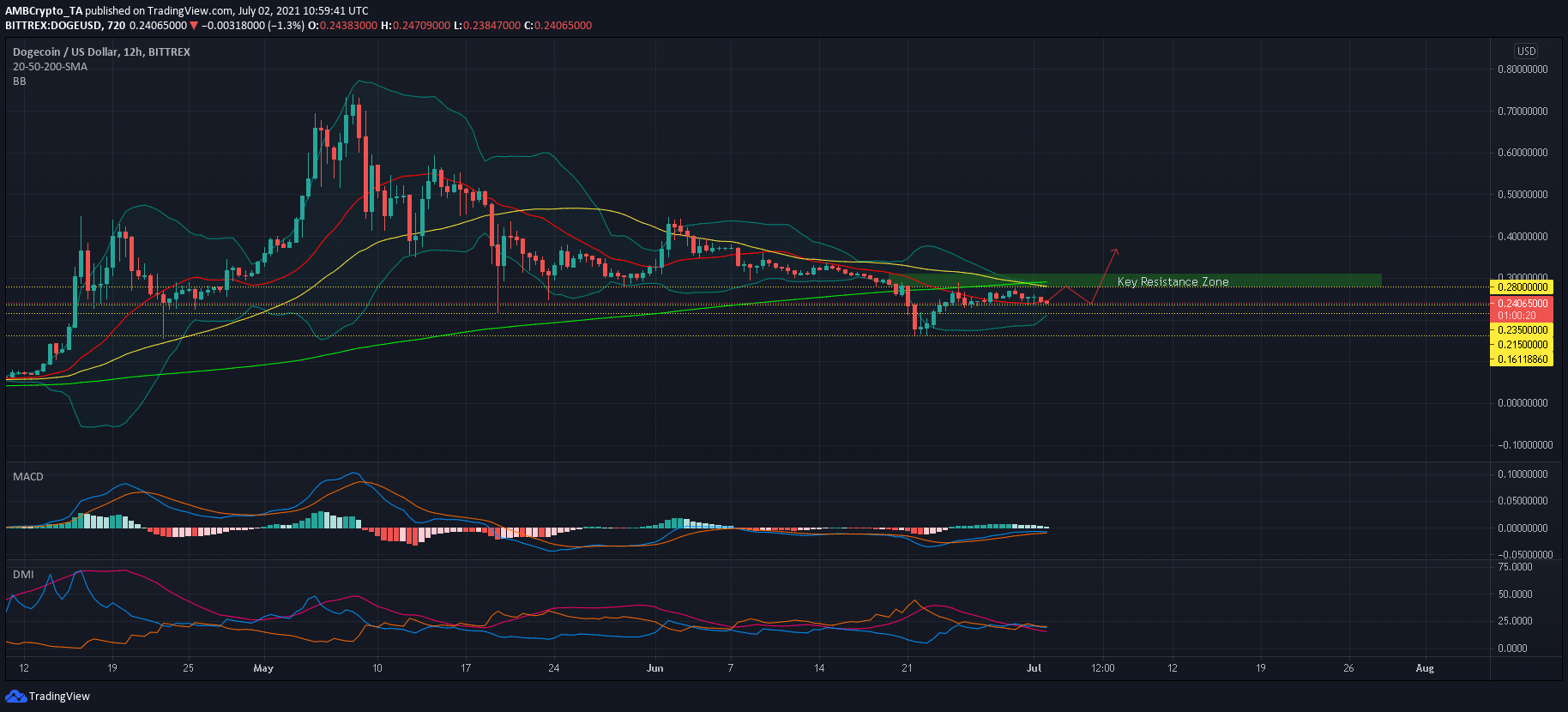The width and height of the screenshot is (1568, 712).
Task: Select the 20-50-200-SMA indicator label
Action: point(50,67)
